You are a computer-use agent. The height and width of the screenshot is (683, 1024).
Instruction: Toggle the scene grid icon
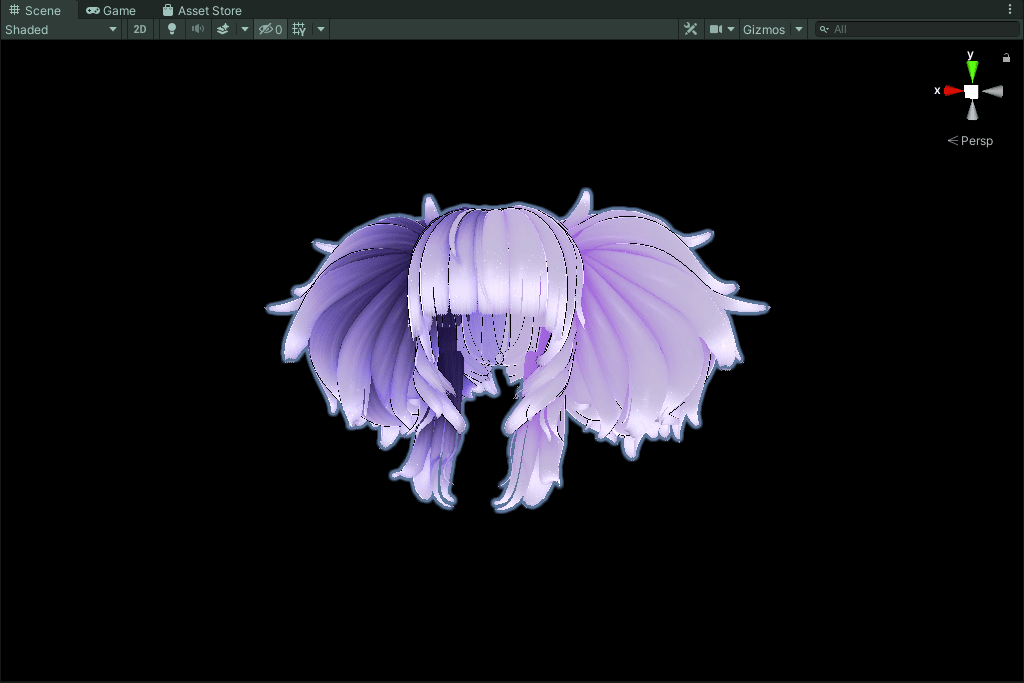[299, 29]
